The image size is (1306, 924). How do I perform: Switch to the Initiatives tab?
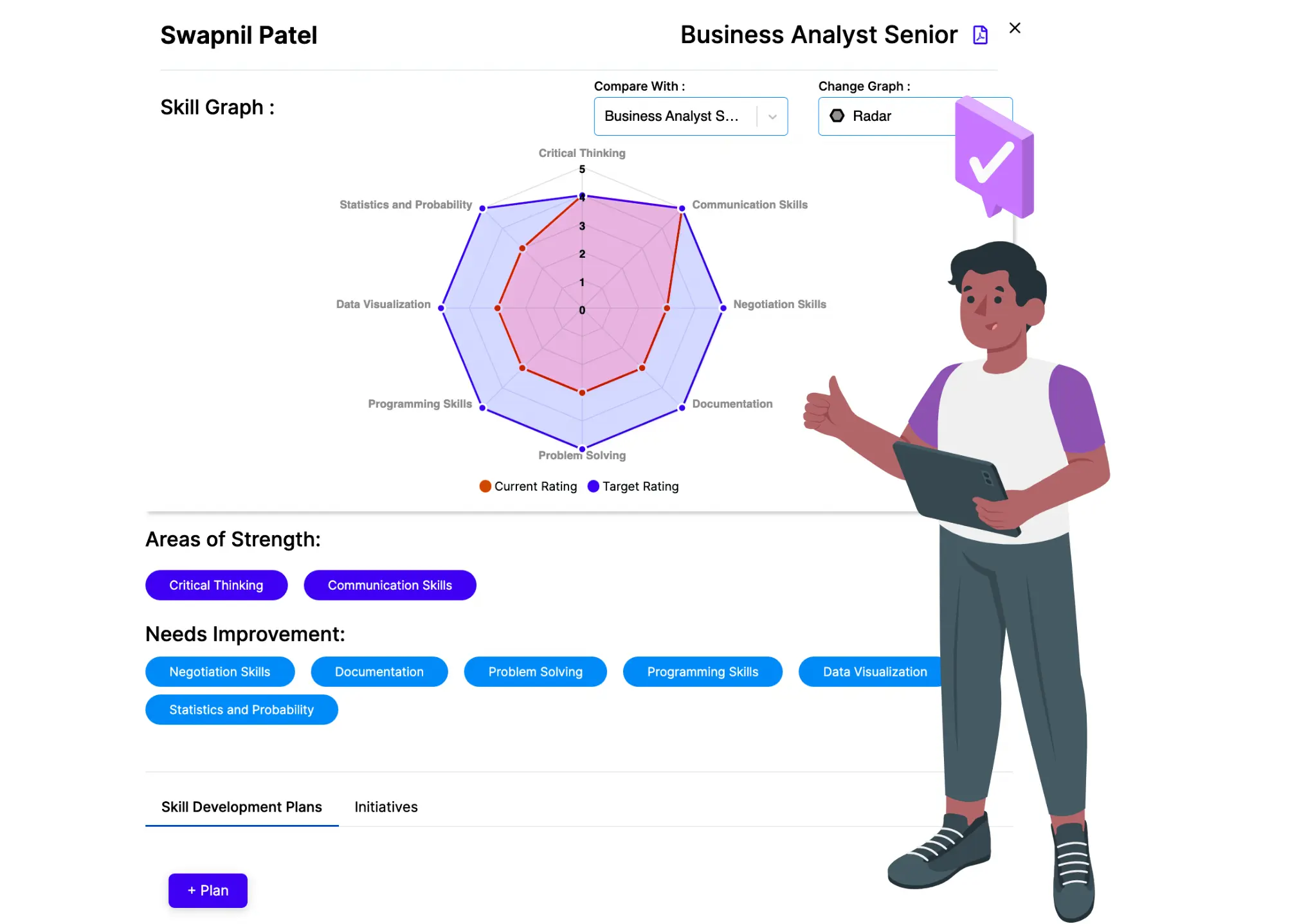[386, 806]
